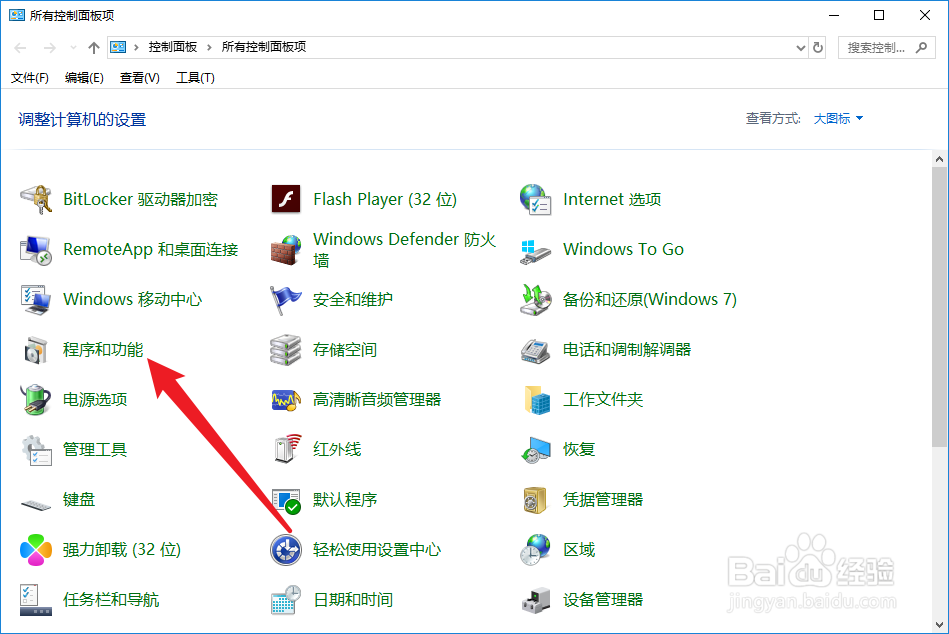
Task: Expand the 大图标 view mode dropdown
Action: point(838,119)
